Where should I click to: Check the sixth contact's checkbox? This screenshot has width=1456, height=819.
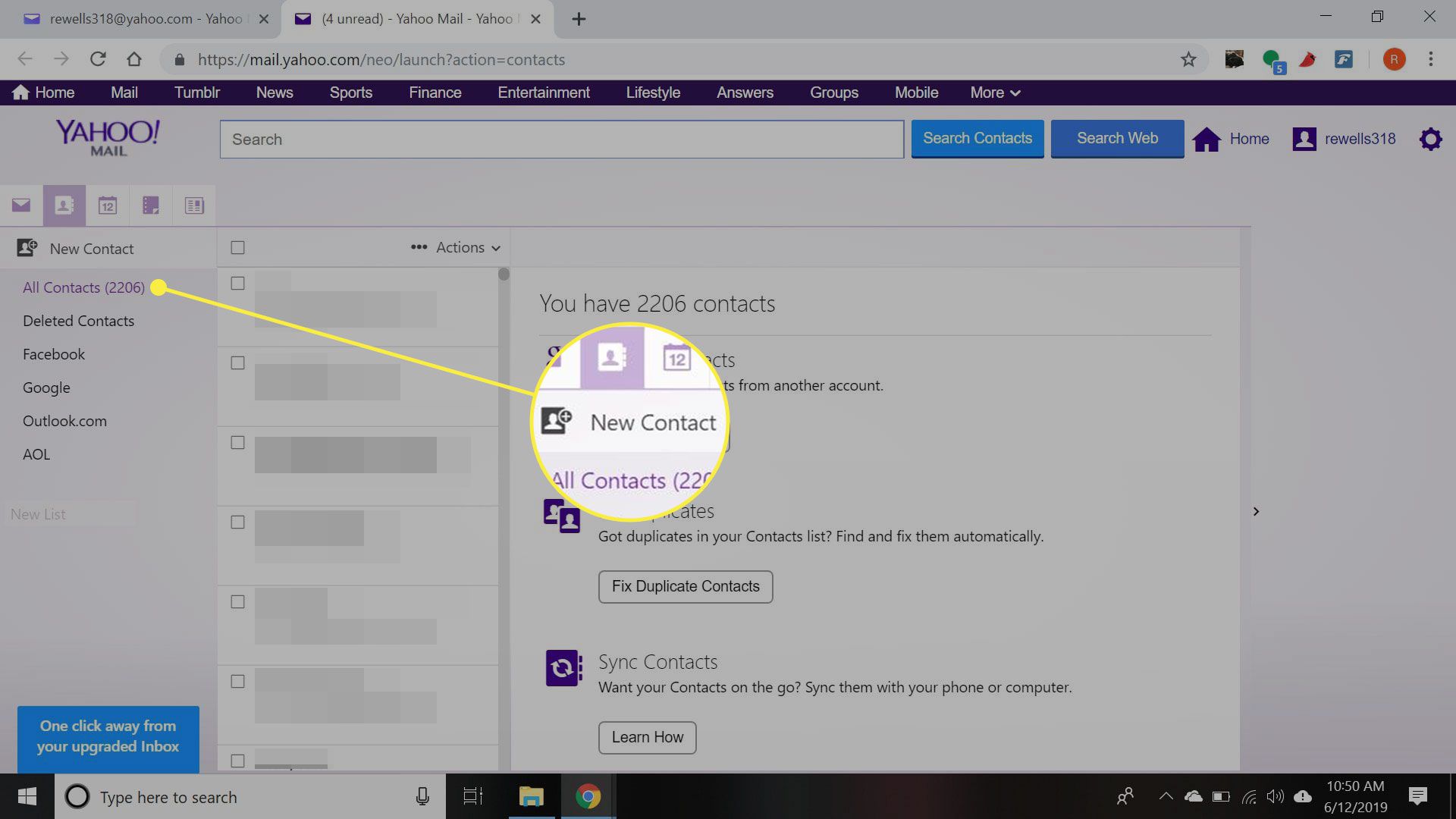(x=237, y=681)
